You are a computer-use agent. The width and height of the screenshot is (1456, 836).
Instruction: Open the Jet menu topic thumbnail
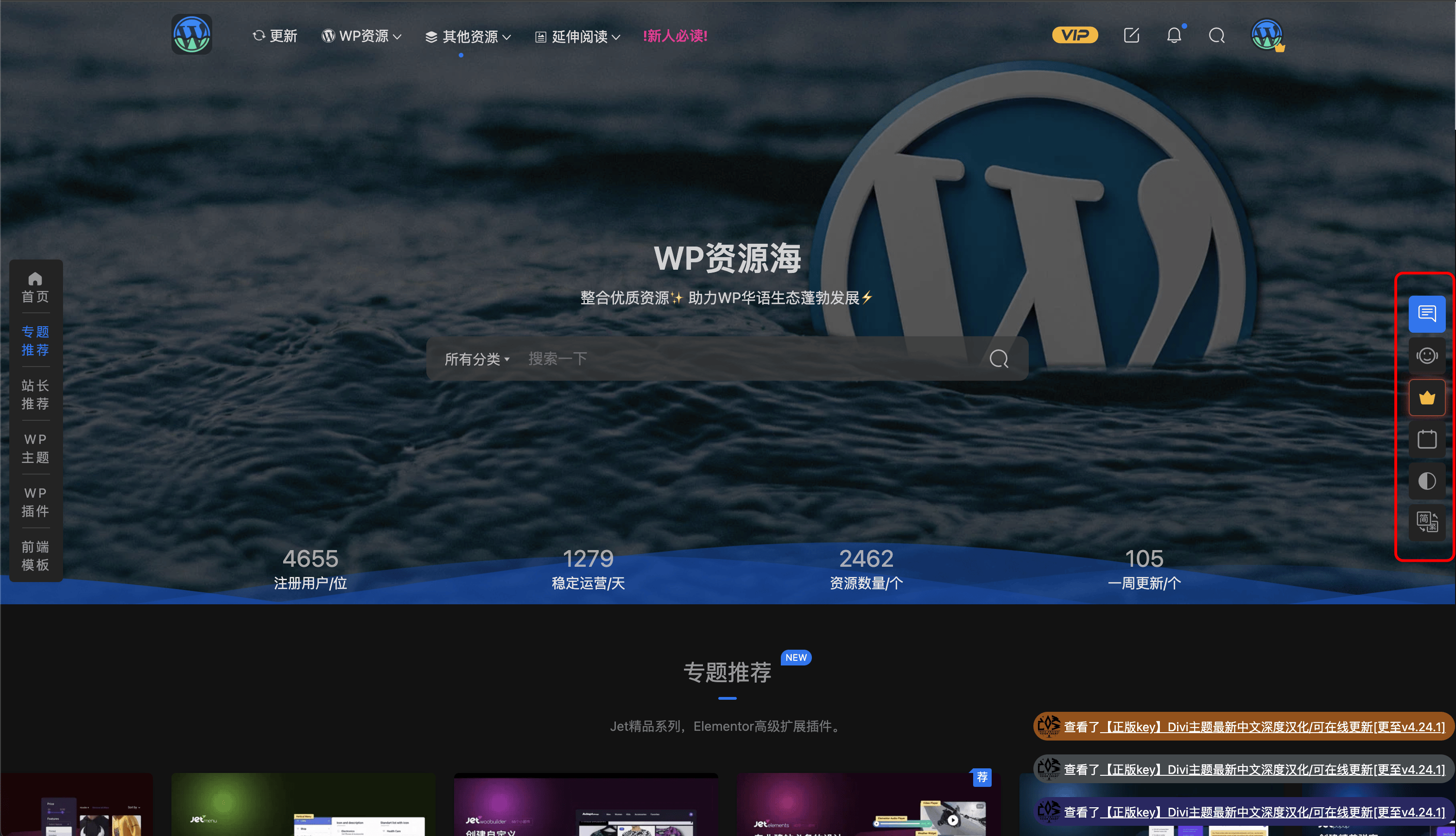[303, 804]
